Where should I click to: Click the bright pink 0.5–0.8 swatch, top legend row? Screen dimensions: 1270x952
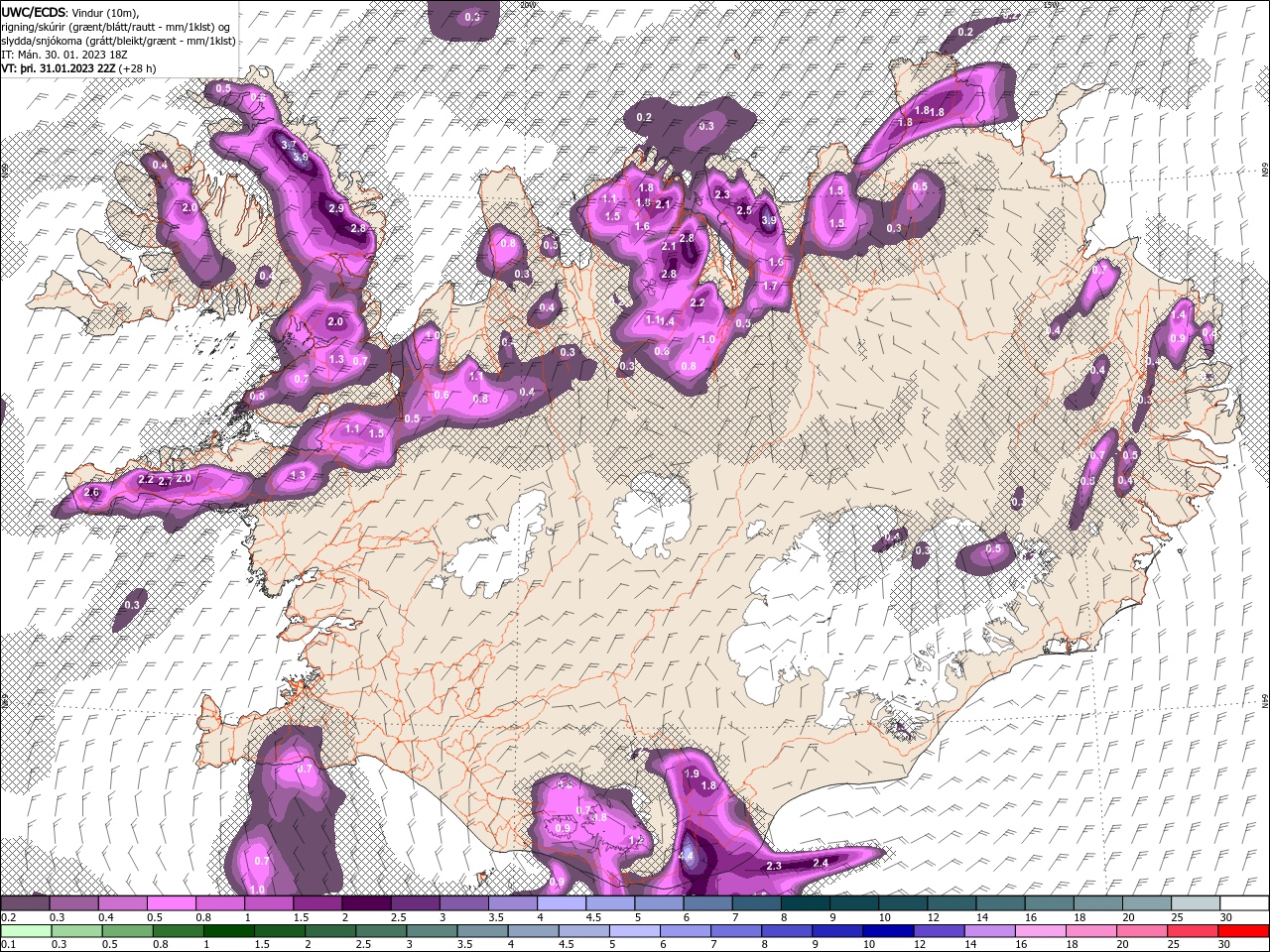tap(171, 903)
